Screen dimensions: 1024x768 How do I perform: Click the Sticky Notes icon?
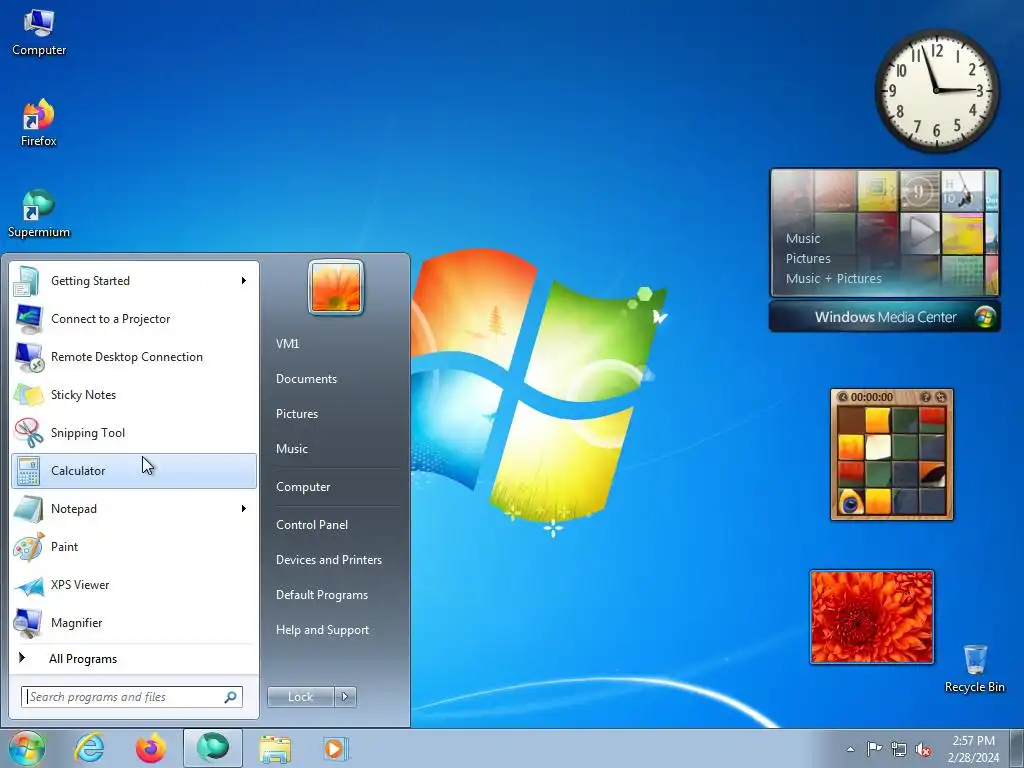(28, 394)
